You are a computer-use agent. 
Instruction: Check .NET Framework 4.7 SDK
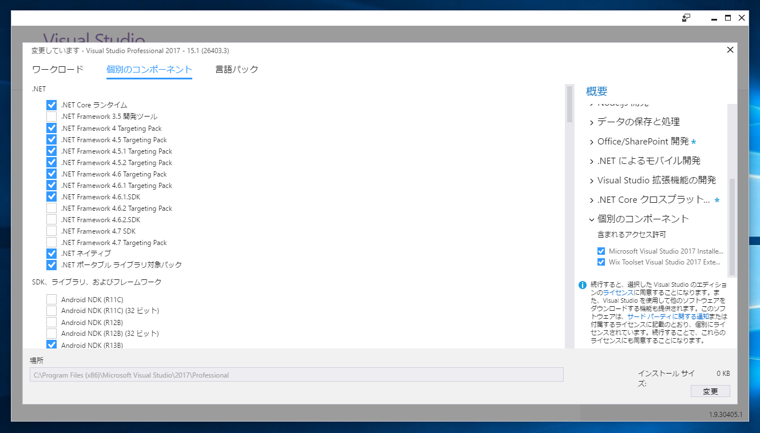(x=51, y=231)
